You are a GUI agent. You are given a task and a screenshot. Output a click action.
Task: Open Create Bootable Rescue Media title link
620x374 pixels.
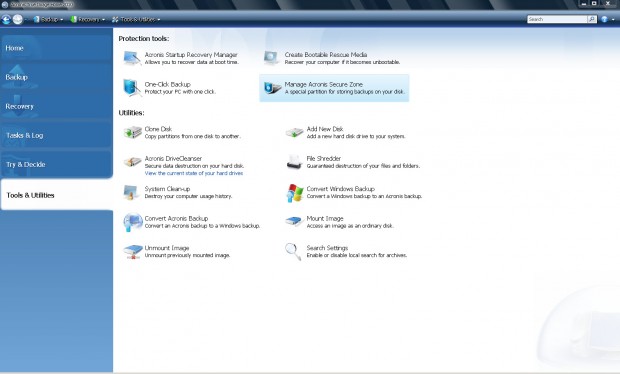coord(326,55)
